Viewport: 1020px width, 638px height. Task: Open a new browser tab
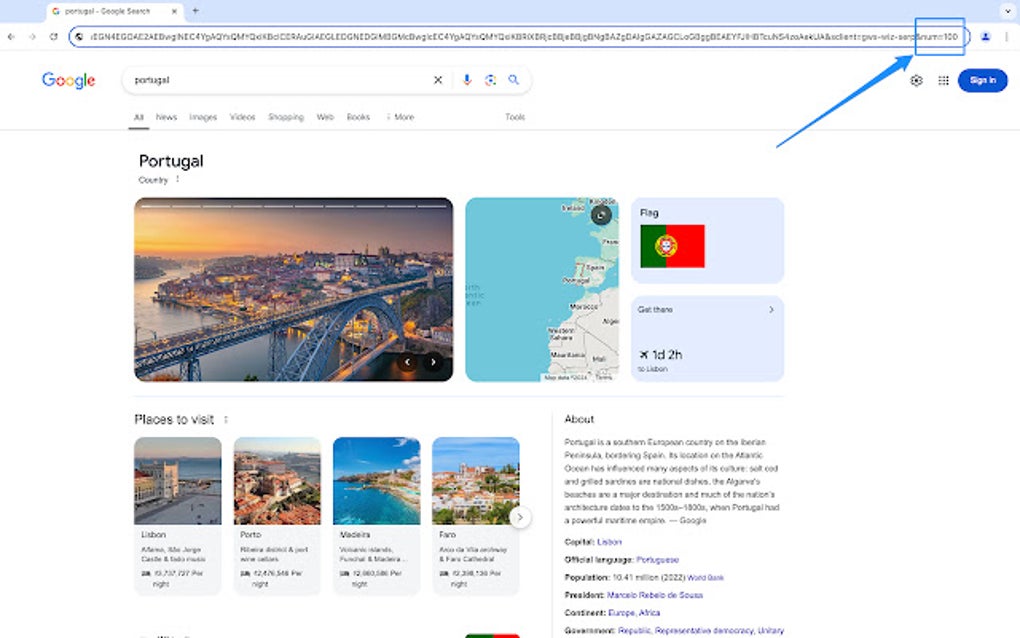point(195,11)
